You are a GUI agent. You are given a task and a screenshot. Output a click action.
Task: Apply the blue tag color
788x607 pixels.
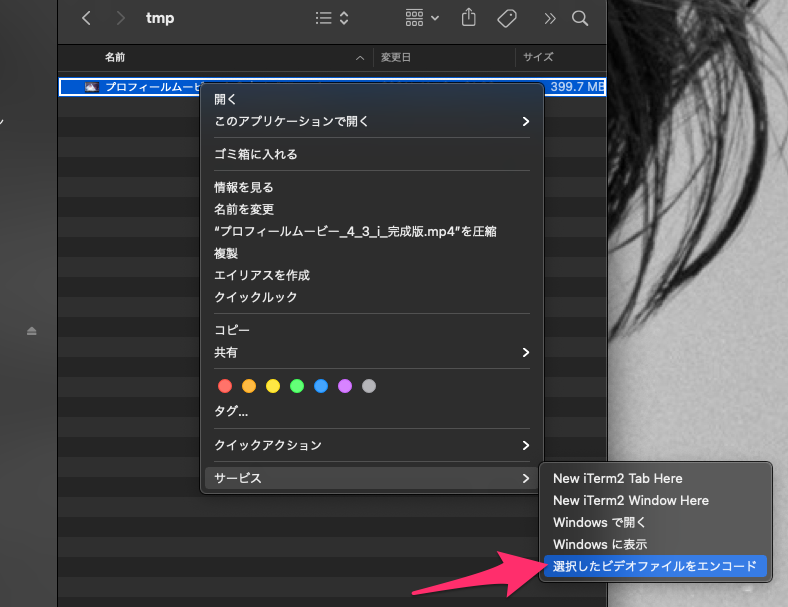tap(321, 386)
